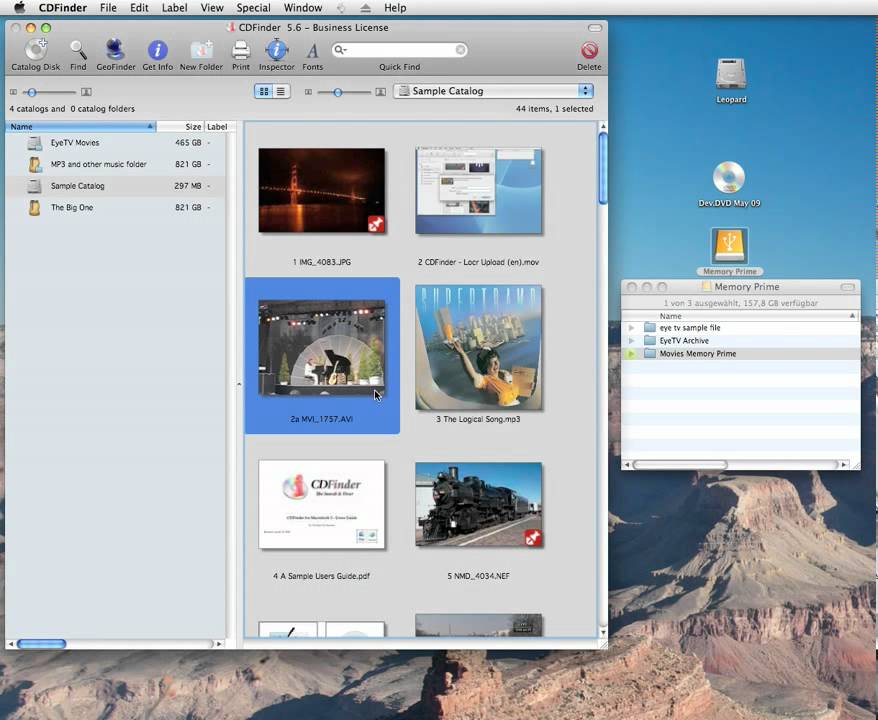Adjust the catalog list icon size slider

[32, 92]
